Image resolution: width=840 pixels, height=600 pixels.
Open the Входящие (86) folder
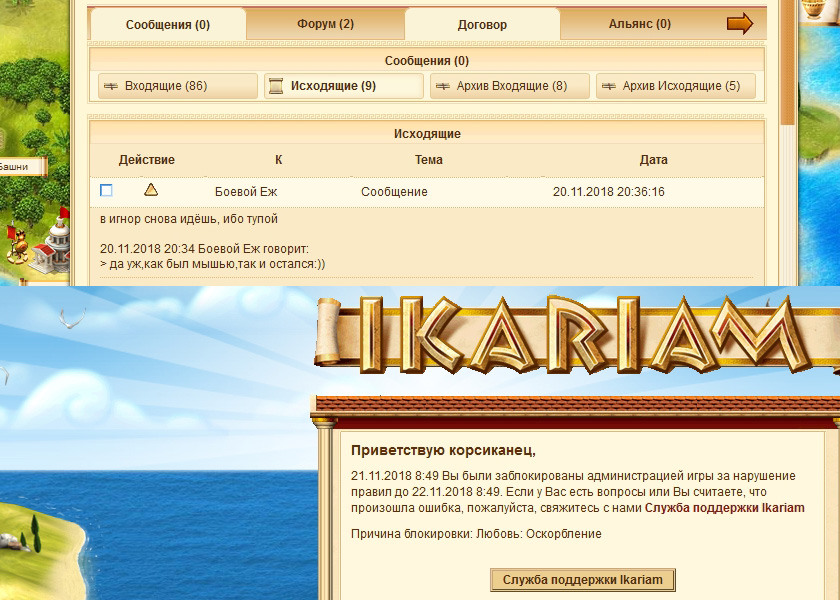[178, 86]
